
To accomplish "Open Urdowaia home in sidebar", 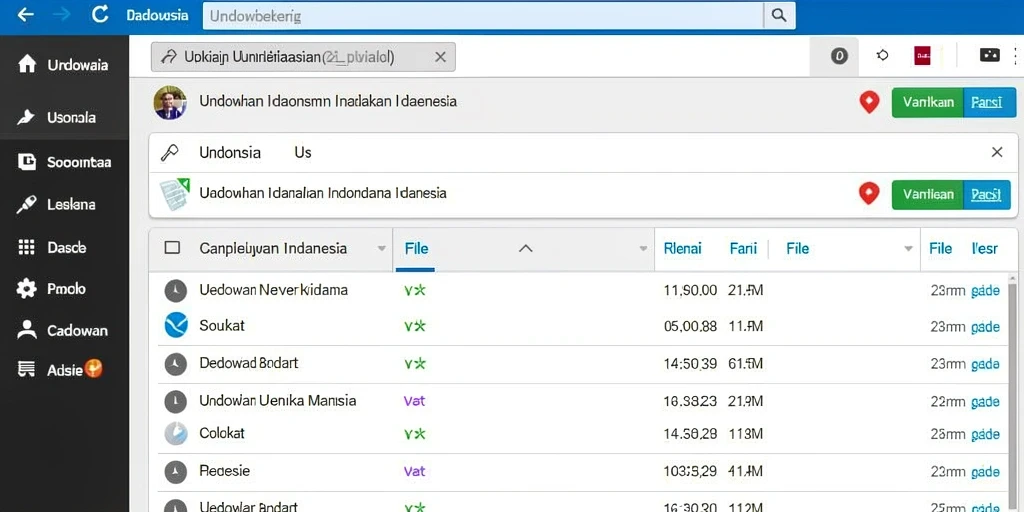I will tap(64, 65).
